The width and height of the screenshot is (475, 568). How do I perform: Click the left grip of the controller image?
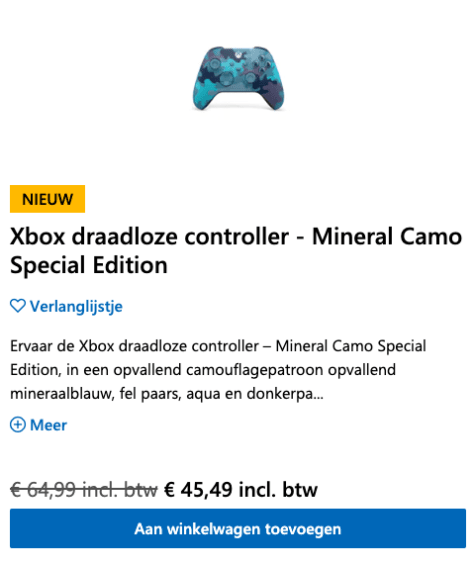tap(202, 95)
